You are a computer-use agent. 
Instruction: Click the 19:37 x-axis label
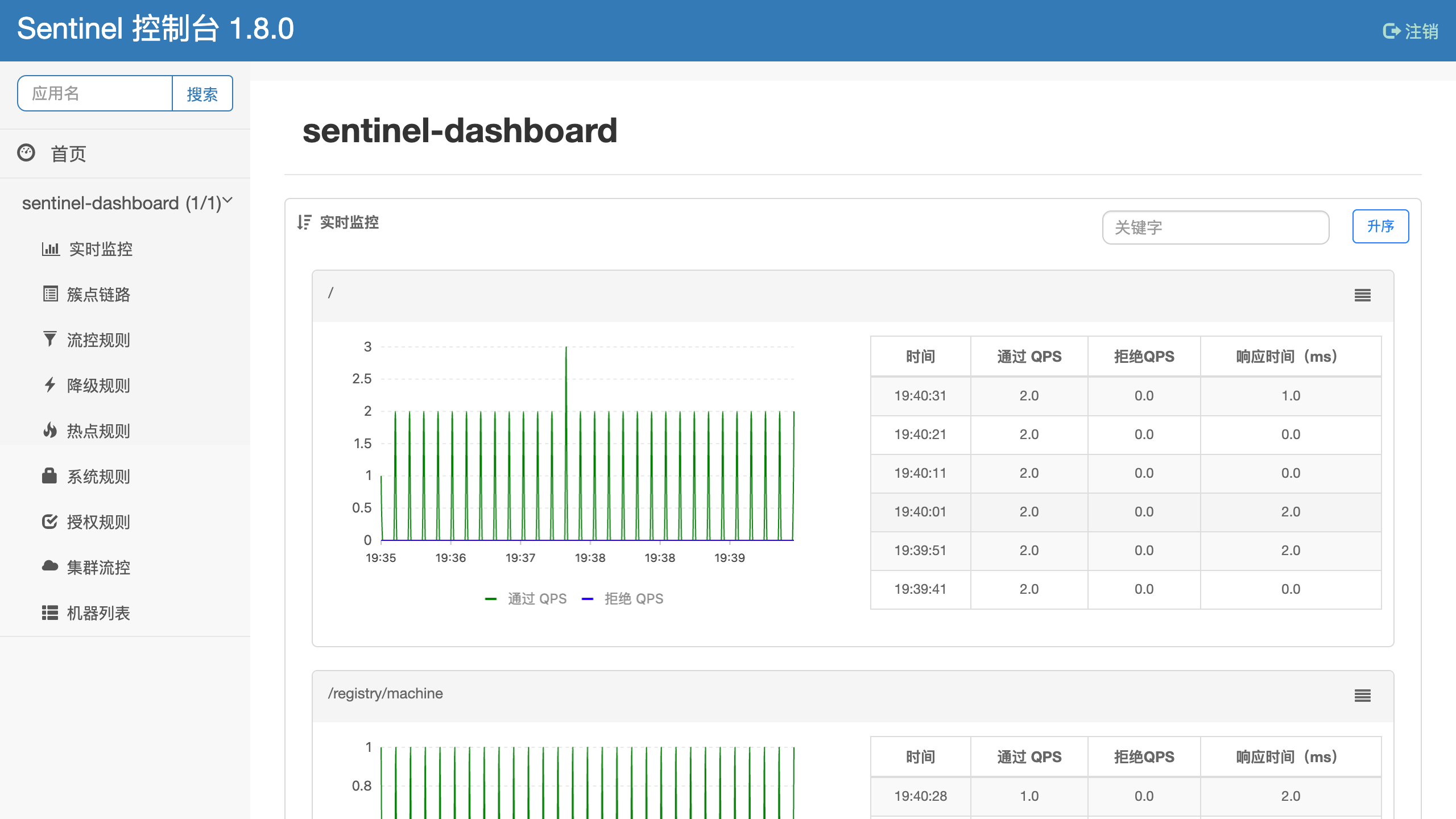point(520,558)
